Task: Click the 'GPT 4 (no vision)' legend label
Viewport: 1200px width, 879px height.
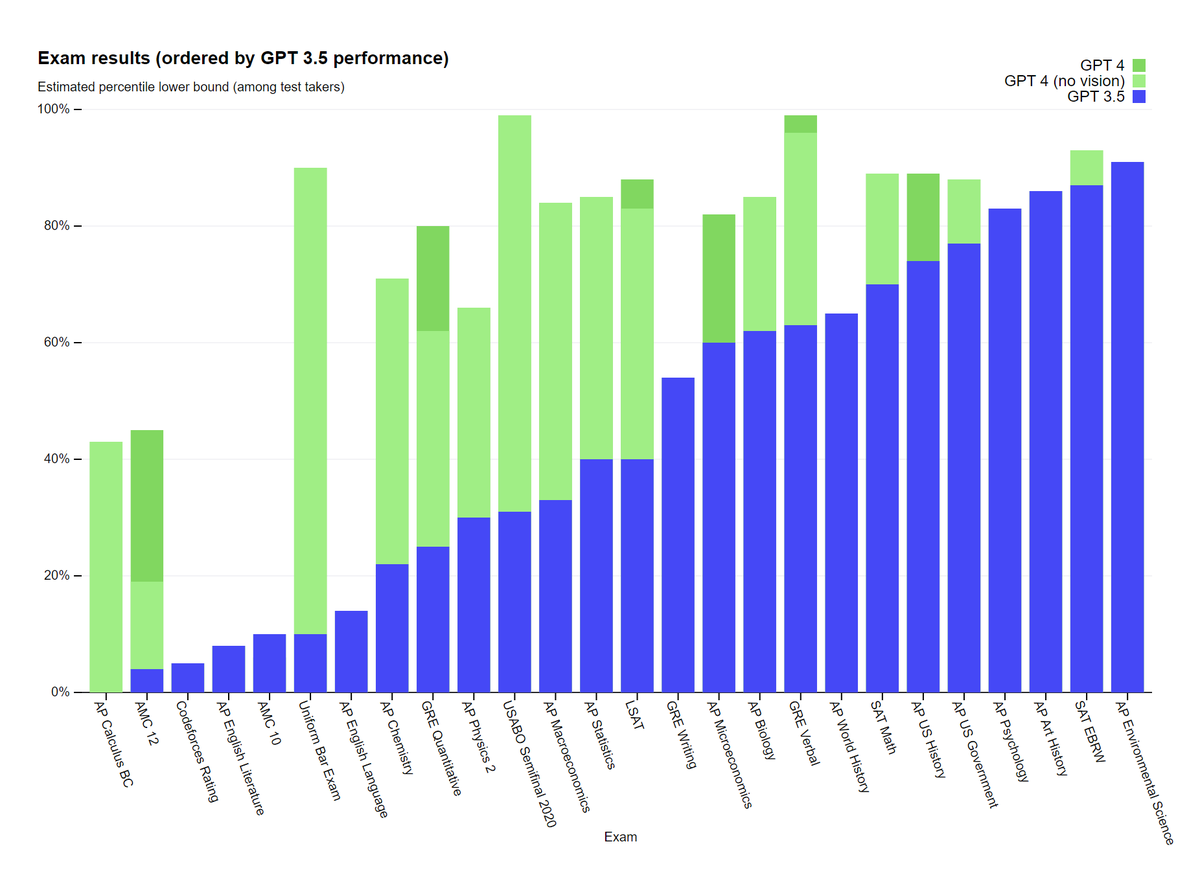Action: [x=1065, y=81]
